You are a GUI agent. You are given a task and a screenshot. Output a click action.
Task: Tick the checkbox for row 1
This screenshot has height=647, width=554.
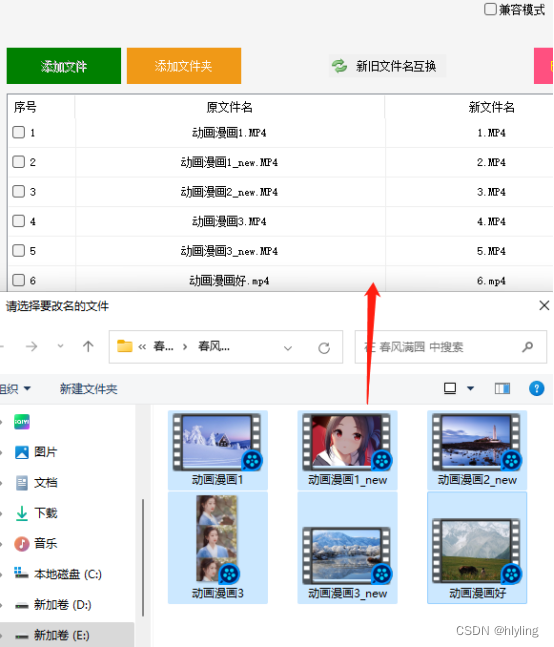point(19,132)
